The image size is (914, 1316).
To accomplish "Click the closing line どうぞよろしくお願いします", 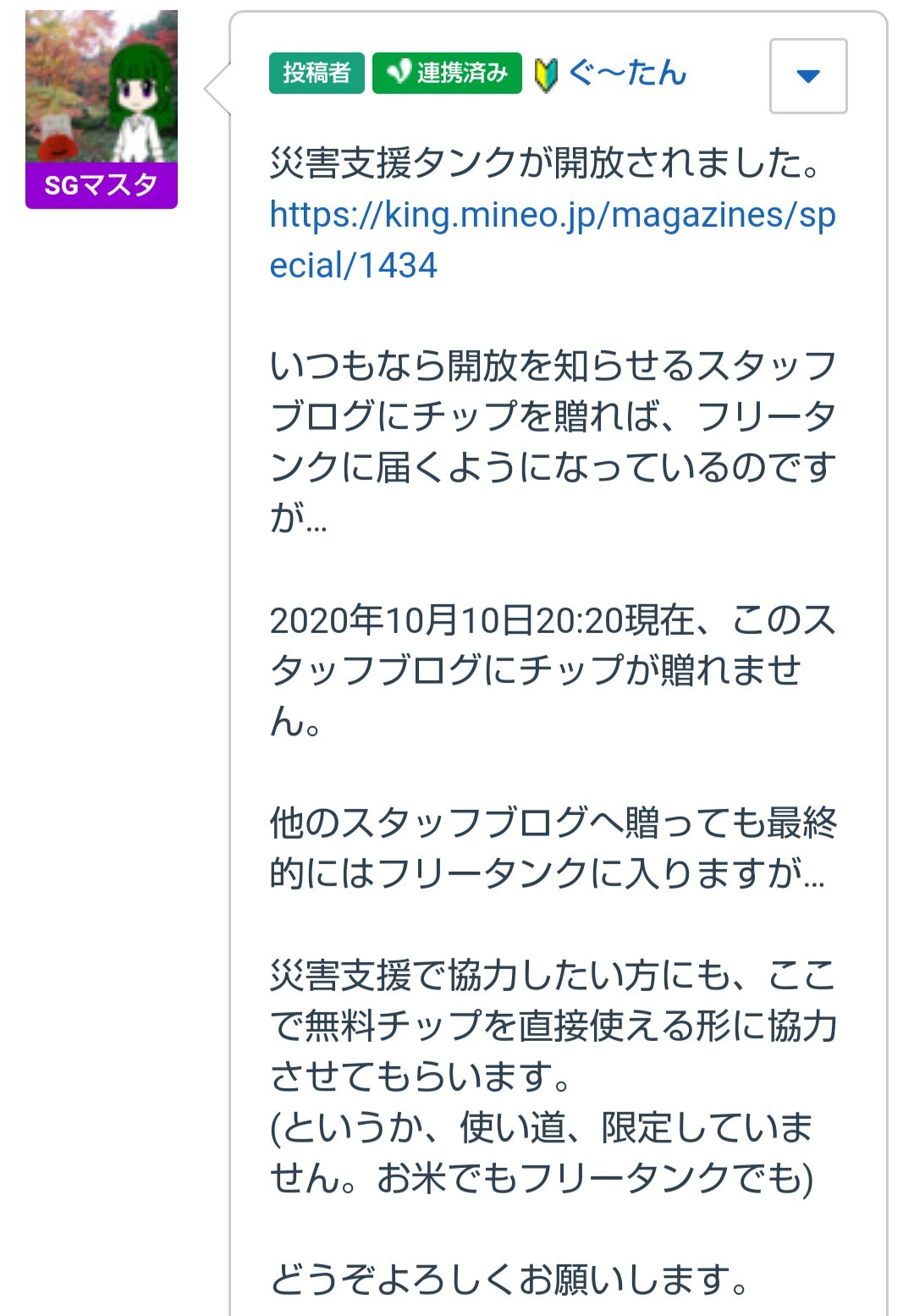I will [509, 1280].
